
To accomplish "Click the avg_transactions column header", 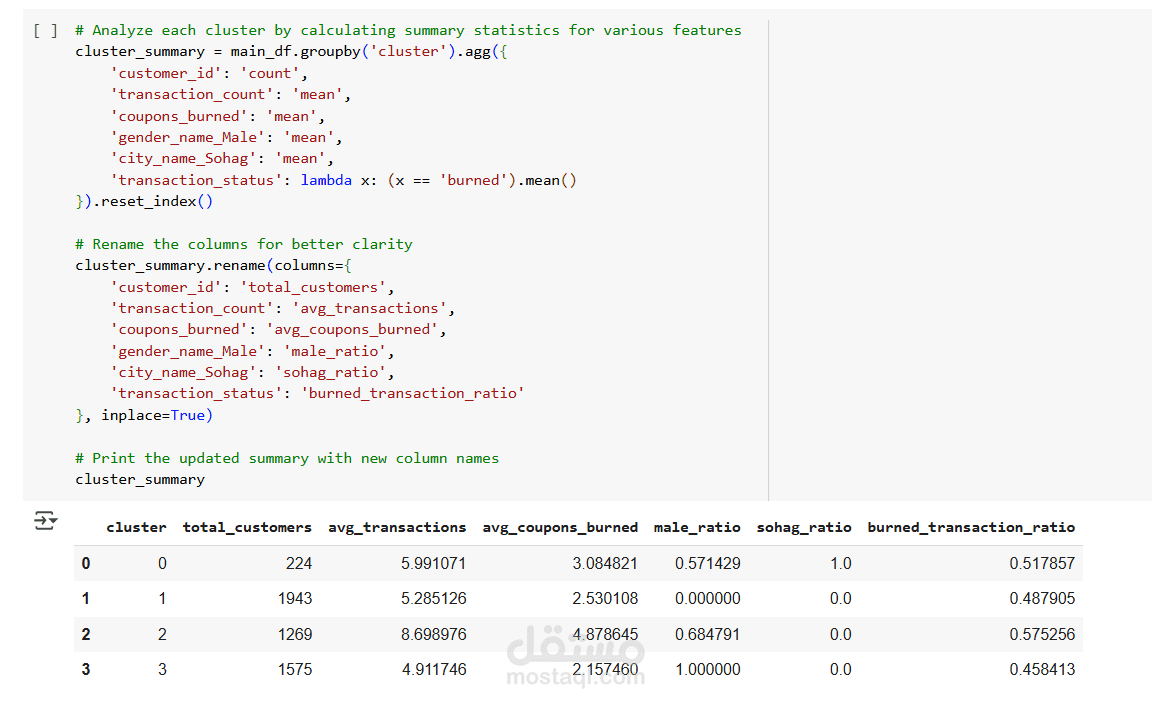I will pyautogui.click(x=397, y=527).
